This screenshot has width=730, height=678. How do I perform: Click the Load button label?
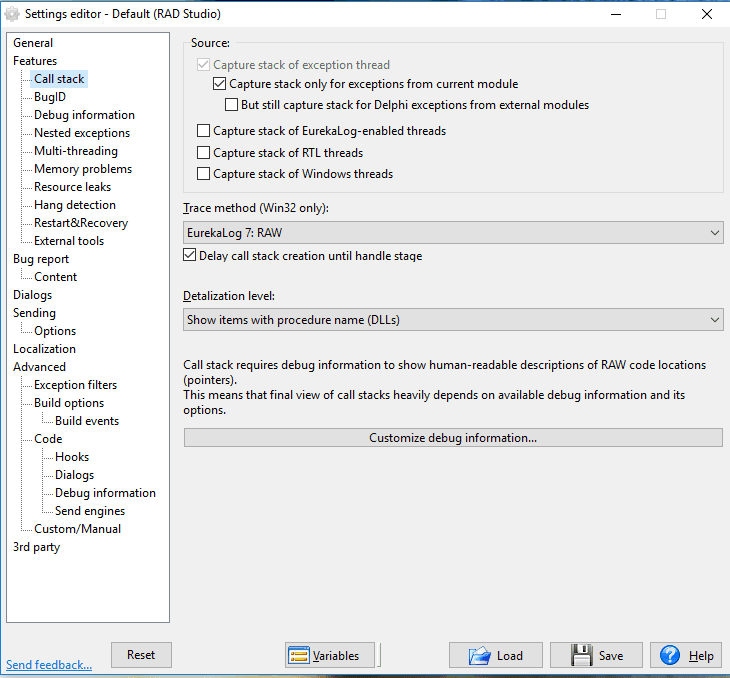[510, 656]
